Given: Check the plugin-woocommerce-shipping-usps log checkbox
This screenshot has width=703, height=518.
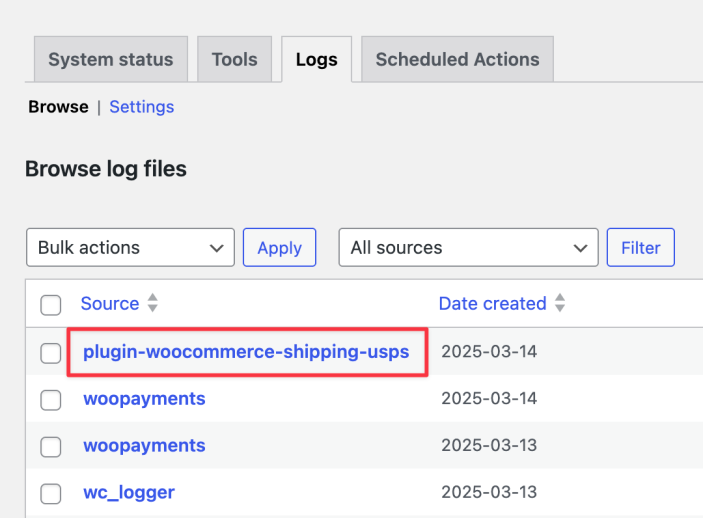Looking at the screenshot, I should pos(51,353).
